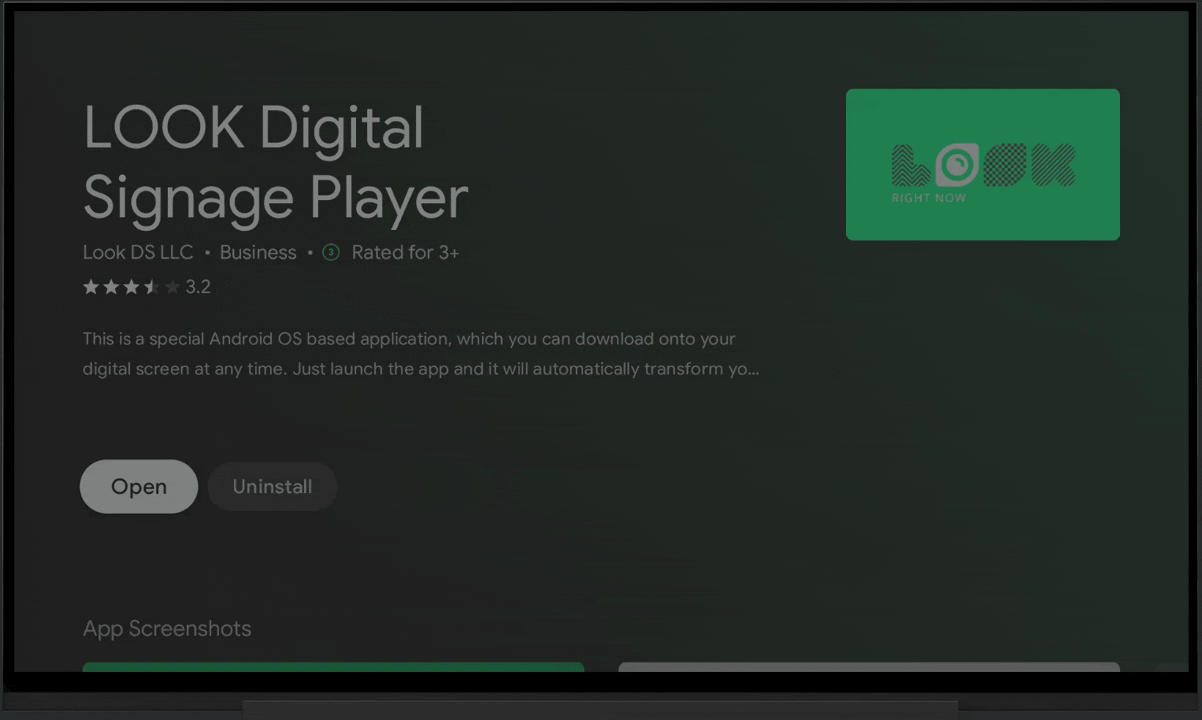The width and height of the screenshot is (1202, 720).
Task: Open the first green app screenshot
Action: tap(334, 668)
